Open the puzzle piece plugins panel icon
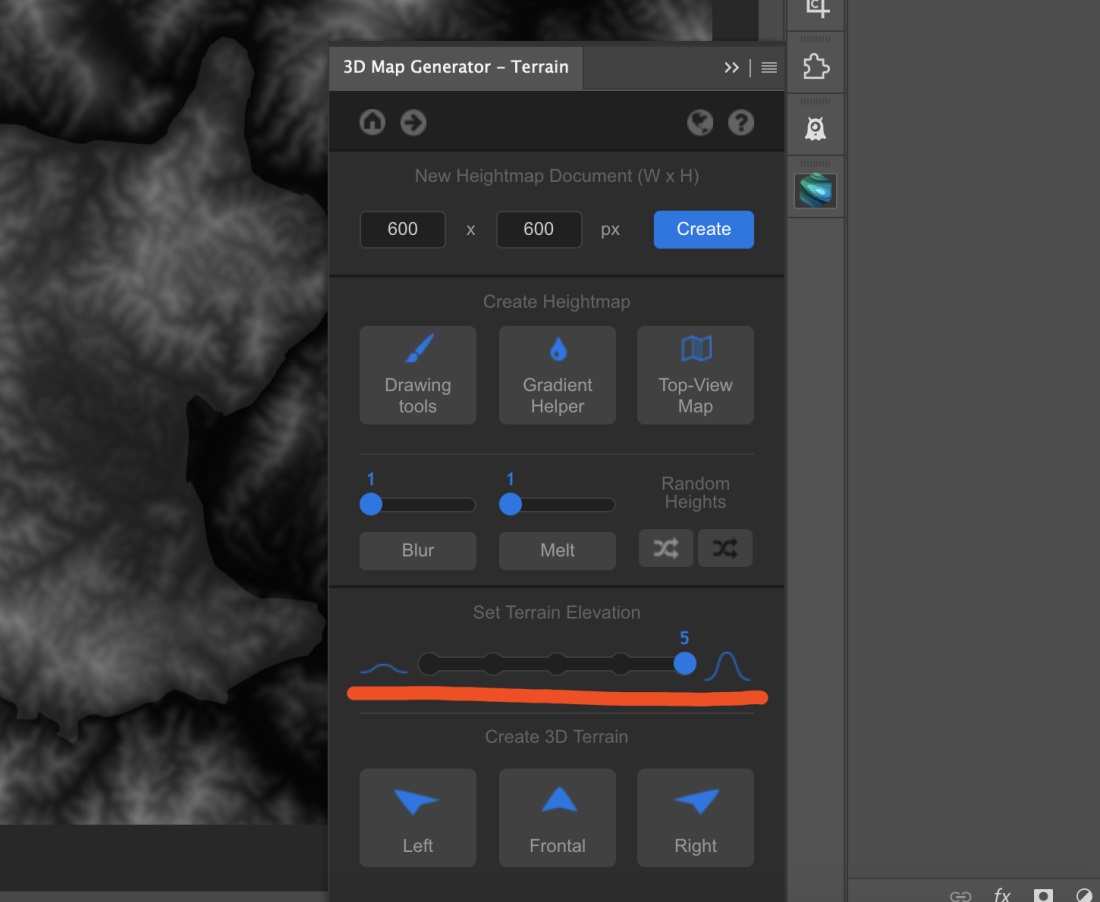The width and height of the screenshot is (1100, 902). 815,67
